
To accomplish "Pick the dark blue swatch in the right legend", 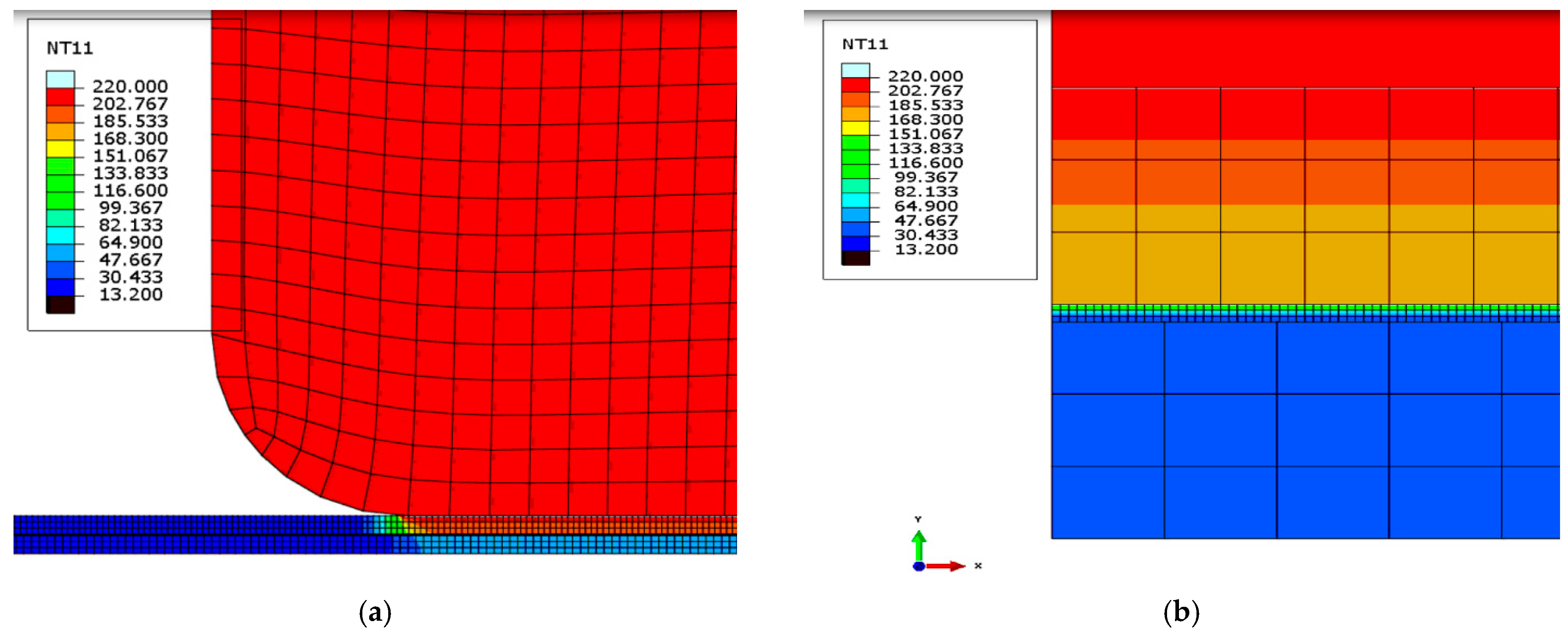I will point(855,243).
